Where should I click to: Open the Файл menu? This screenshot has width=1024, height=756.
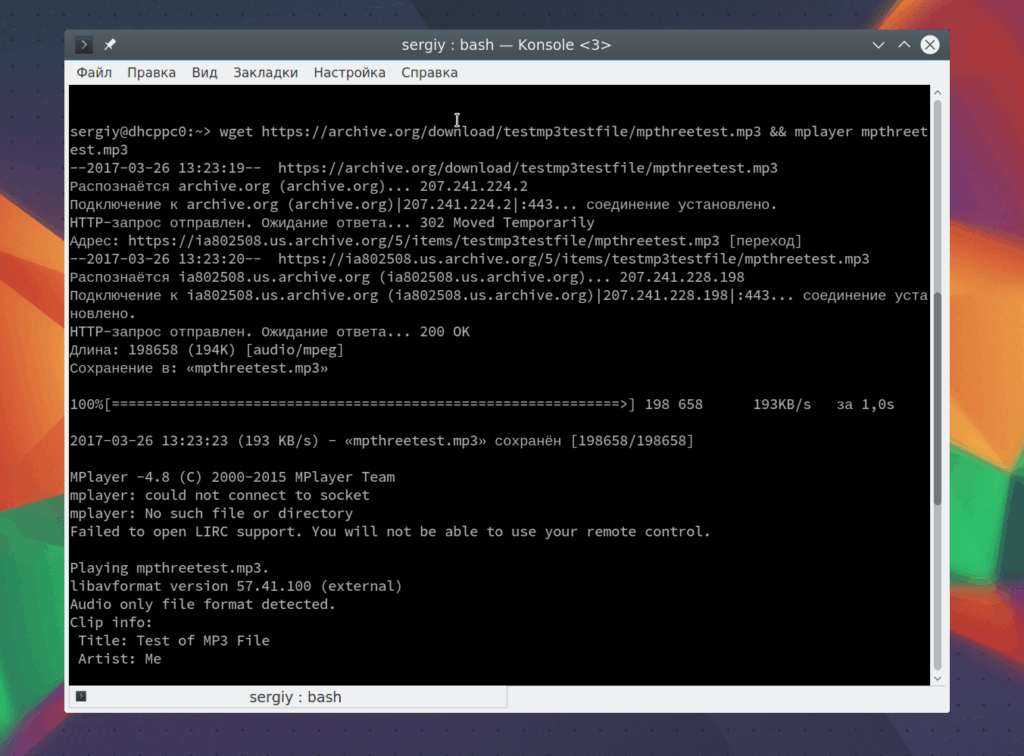pyautogui.click(x=94, y=72)
